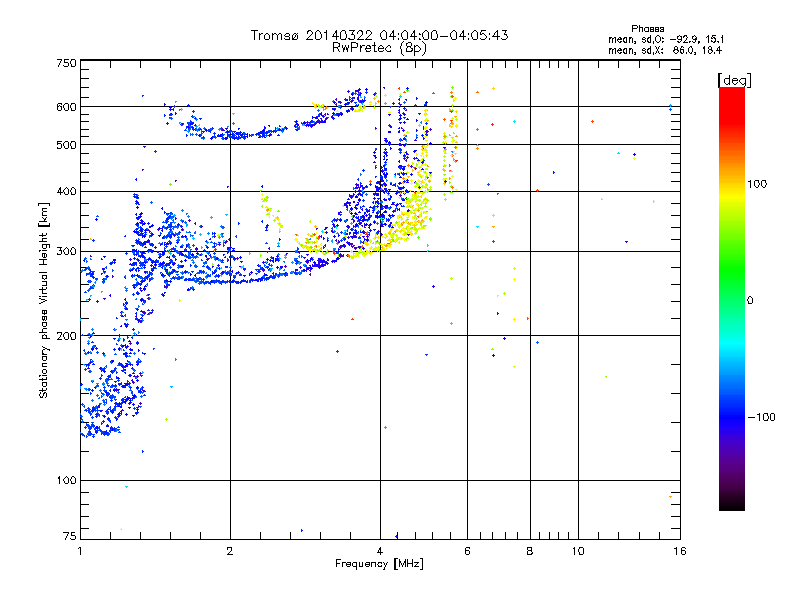Click the 'Frequency [MHz]' axis label
The height and width of the screenshot is (600, 800).
[379, 564]
